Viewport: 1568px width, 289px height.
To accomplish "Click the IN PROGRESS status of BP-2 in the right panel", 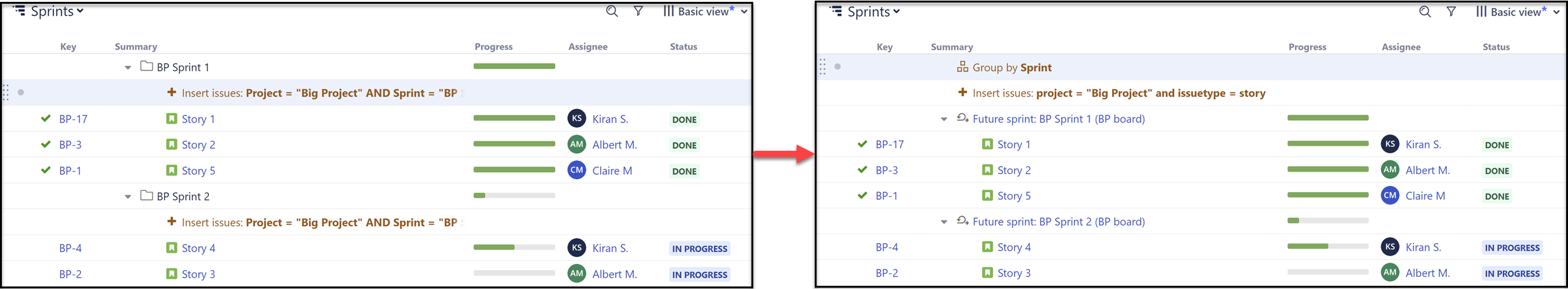I will (x=1512, y=274).
